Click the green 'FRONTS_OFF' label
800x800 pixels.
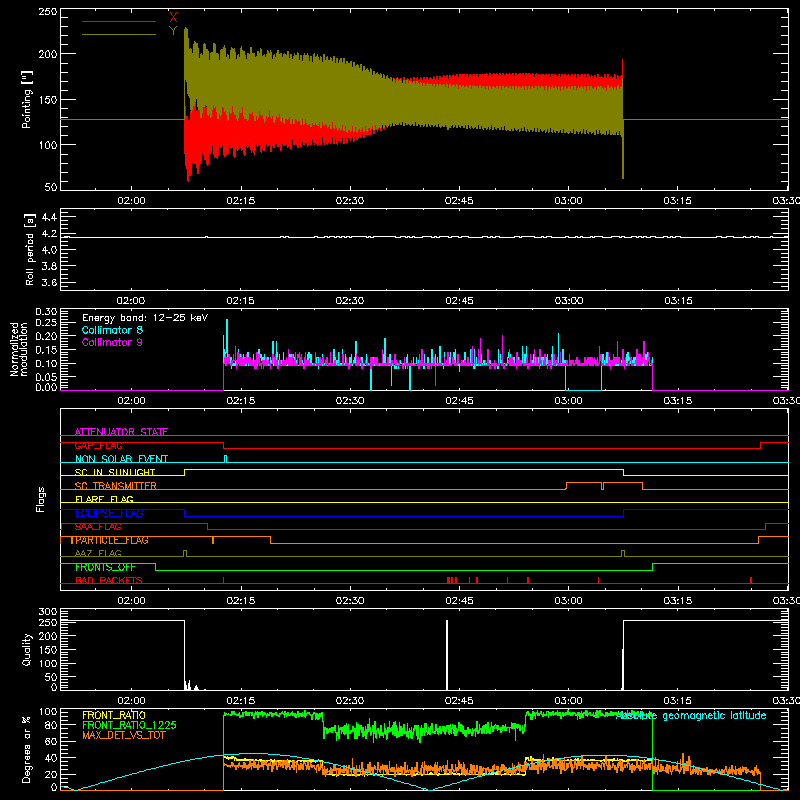(x=105, y=567)
